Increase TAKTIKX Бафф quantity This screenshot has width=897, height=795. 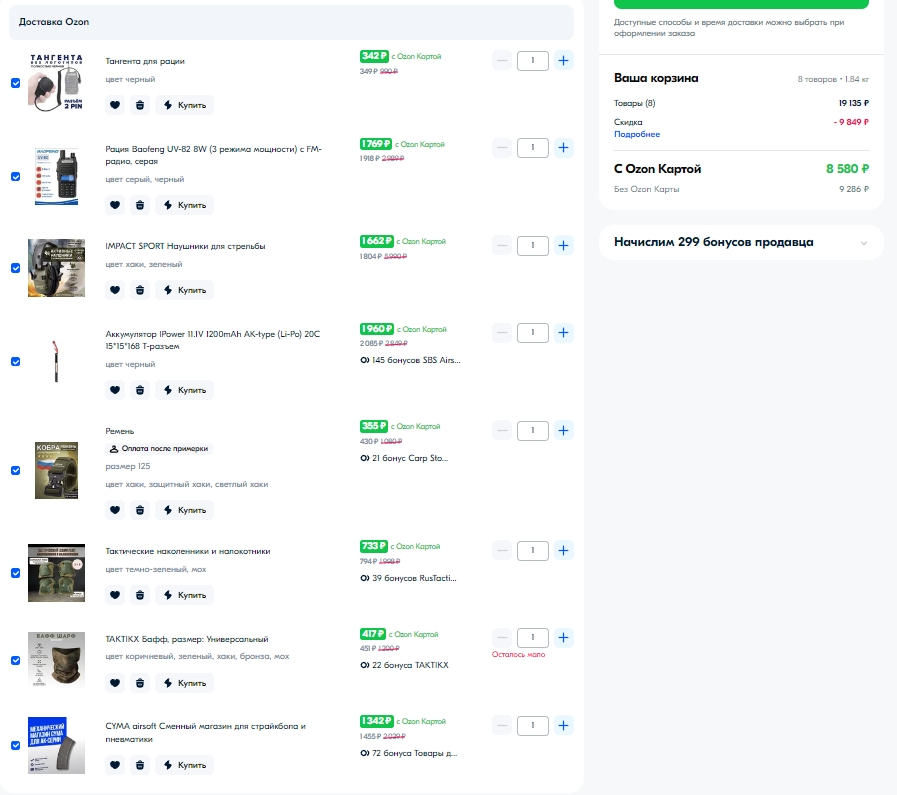coord(563,638)
